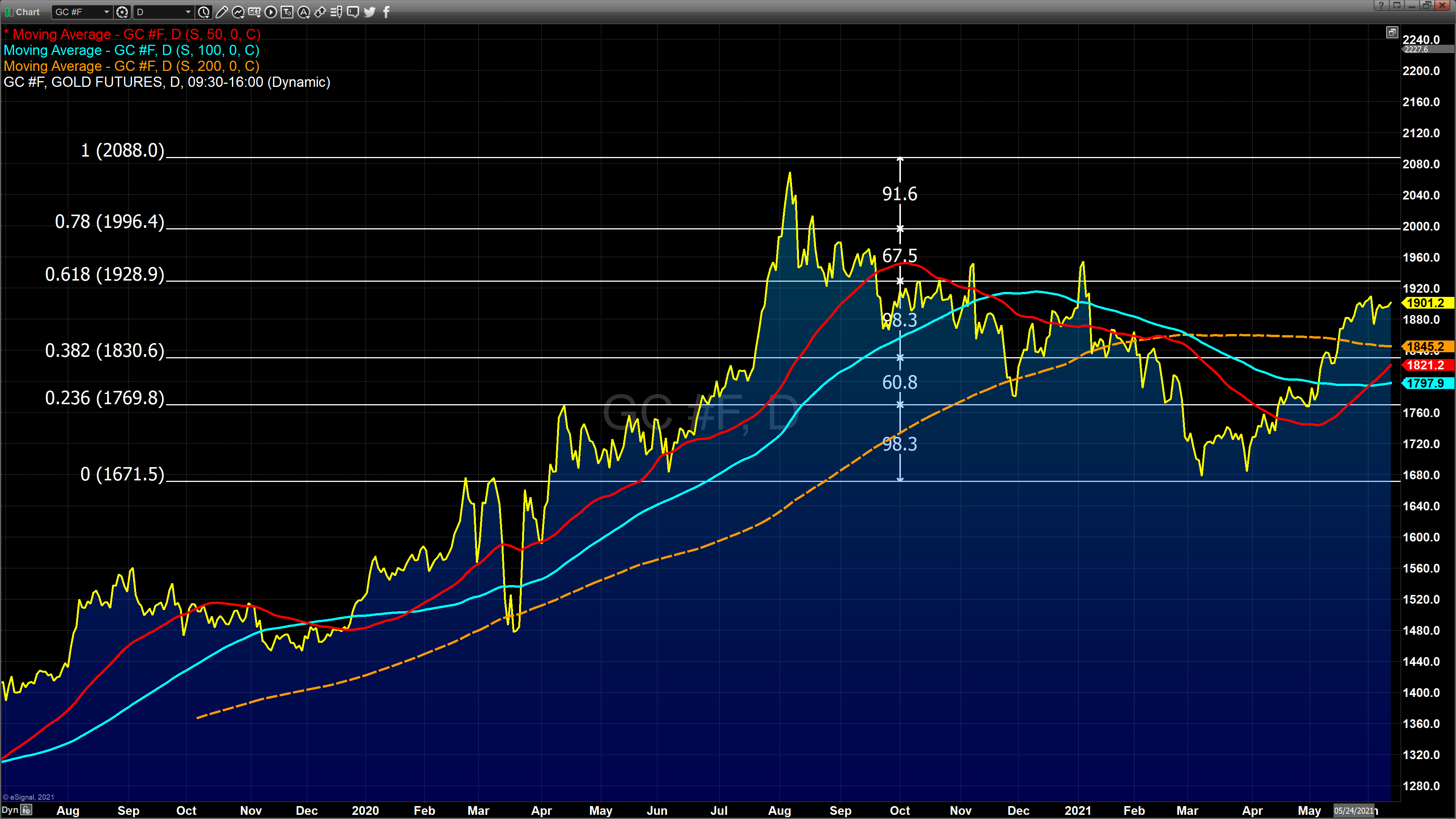The width and height of the screenshot is (1456, 819).
Task: Click Fibonacci level label 0.382 (1830.6)
Action: pyautogui.click(x=105, y=351)
